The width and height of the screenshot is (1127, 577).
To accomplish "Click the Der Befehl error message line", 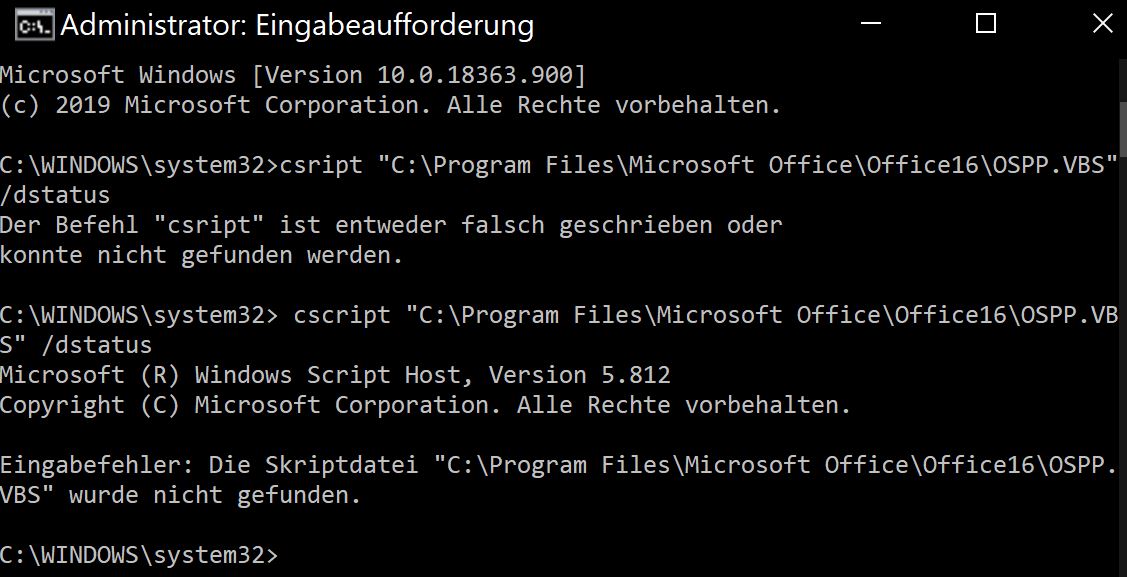I will (391, 225).
